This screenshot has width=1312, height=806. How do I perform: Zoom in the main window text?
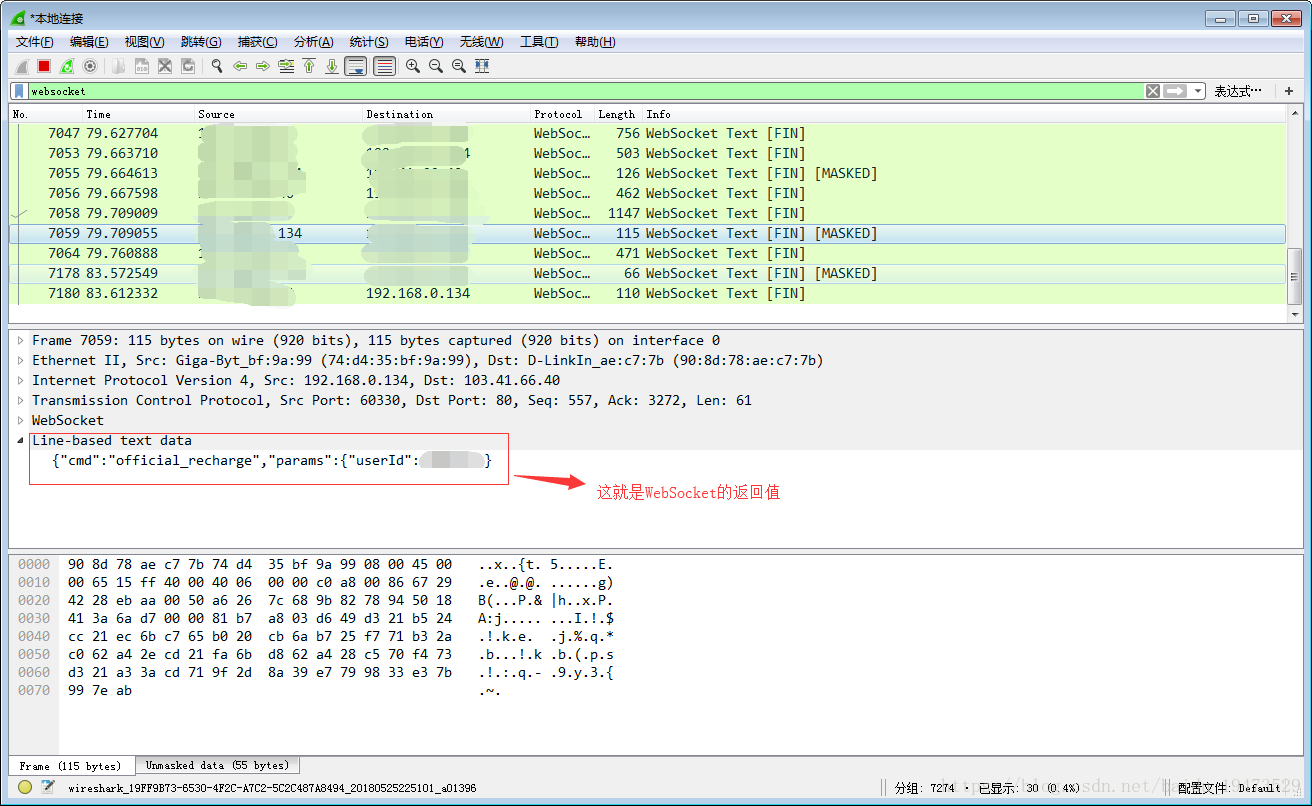pyautogui.click(x=413, y=66)
